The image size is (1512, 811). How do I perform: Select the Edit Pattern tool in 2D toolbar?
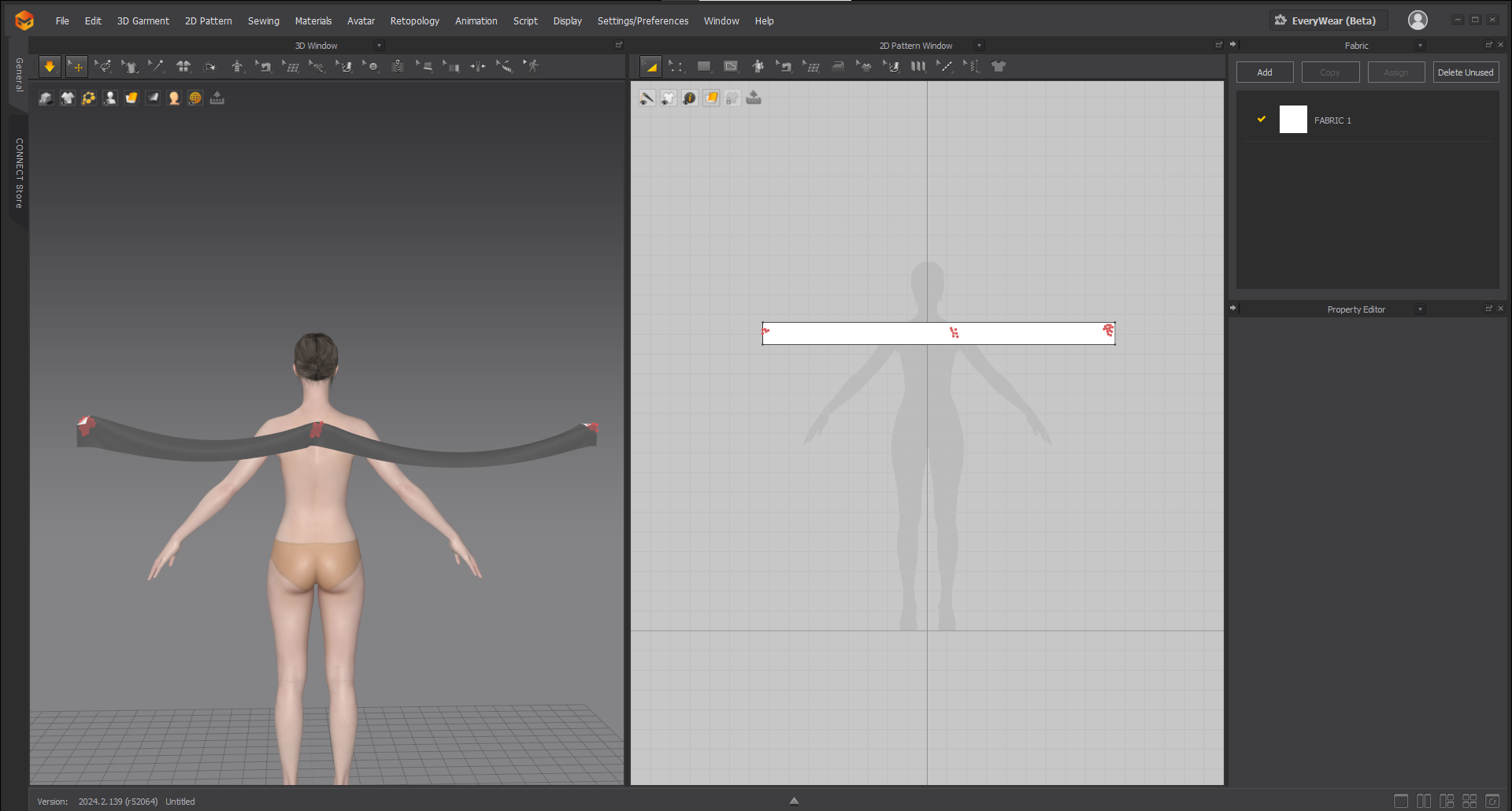pos(650,67)
